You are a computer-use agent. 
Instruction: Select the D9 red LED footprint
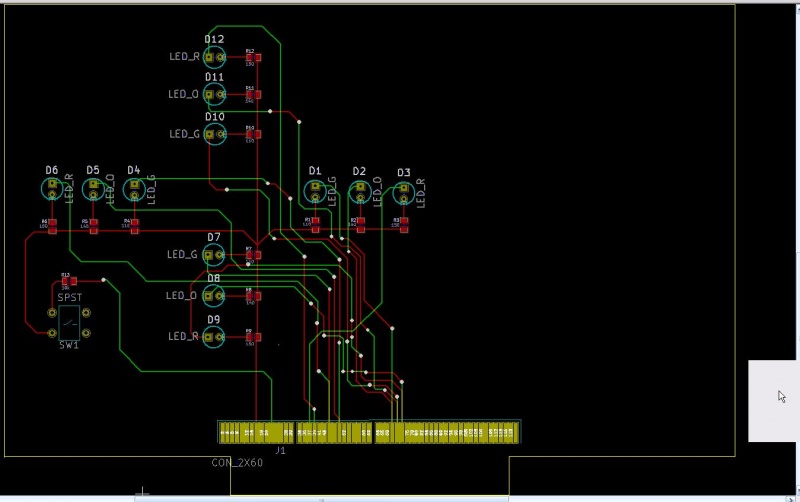pyautogui.click(x=214, y=337)
